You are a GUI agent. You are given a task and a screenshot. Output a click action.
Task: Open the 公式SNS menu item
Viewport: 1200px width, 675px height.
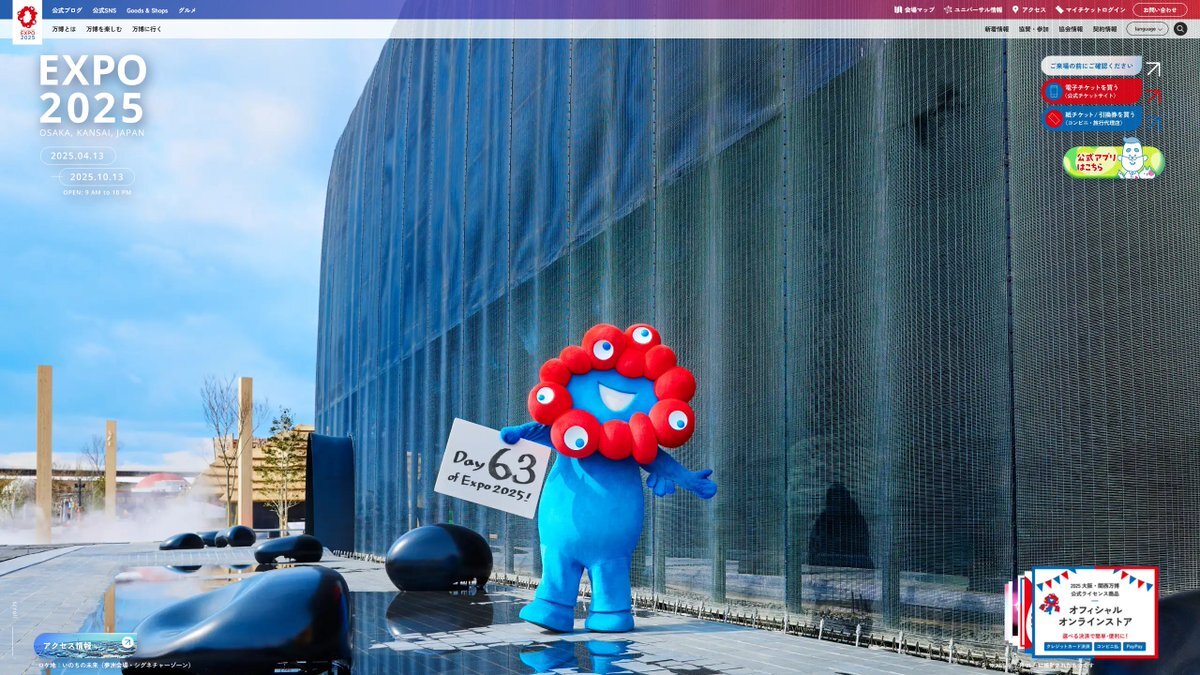105,10
